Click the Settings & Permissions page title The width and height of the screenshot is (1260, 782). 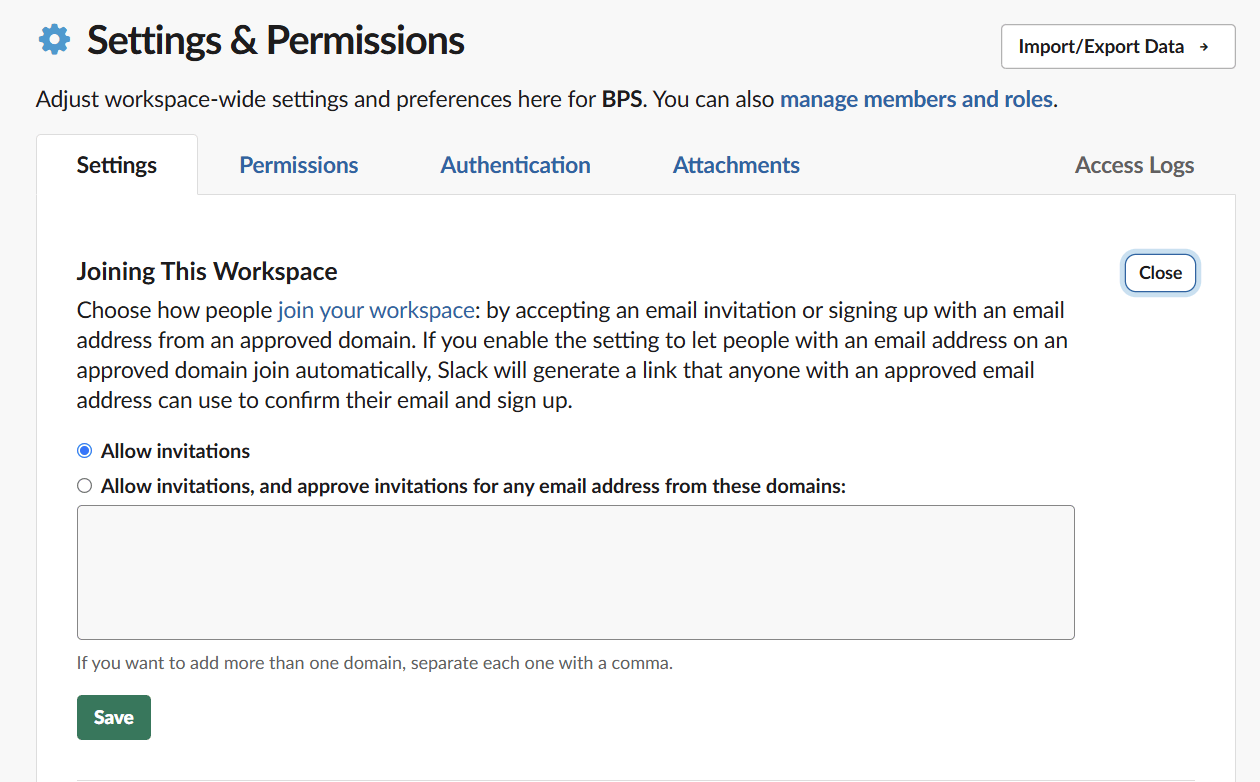coord(275,41)
